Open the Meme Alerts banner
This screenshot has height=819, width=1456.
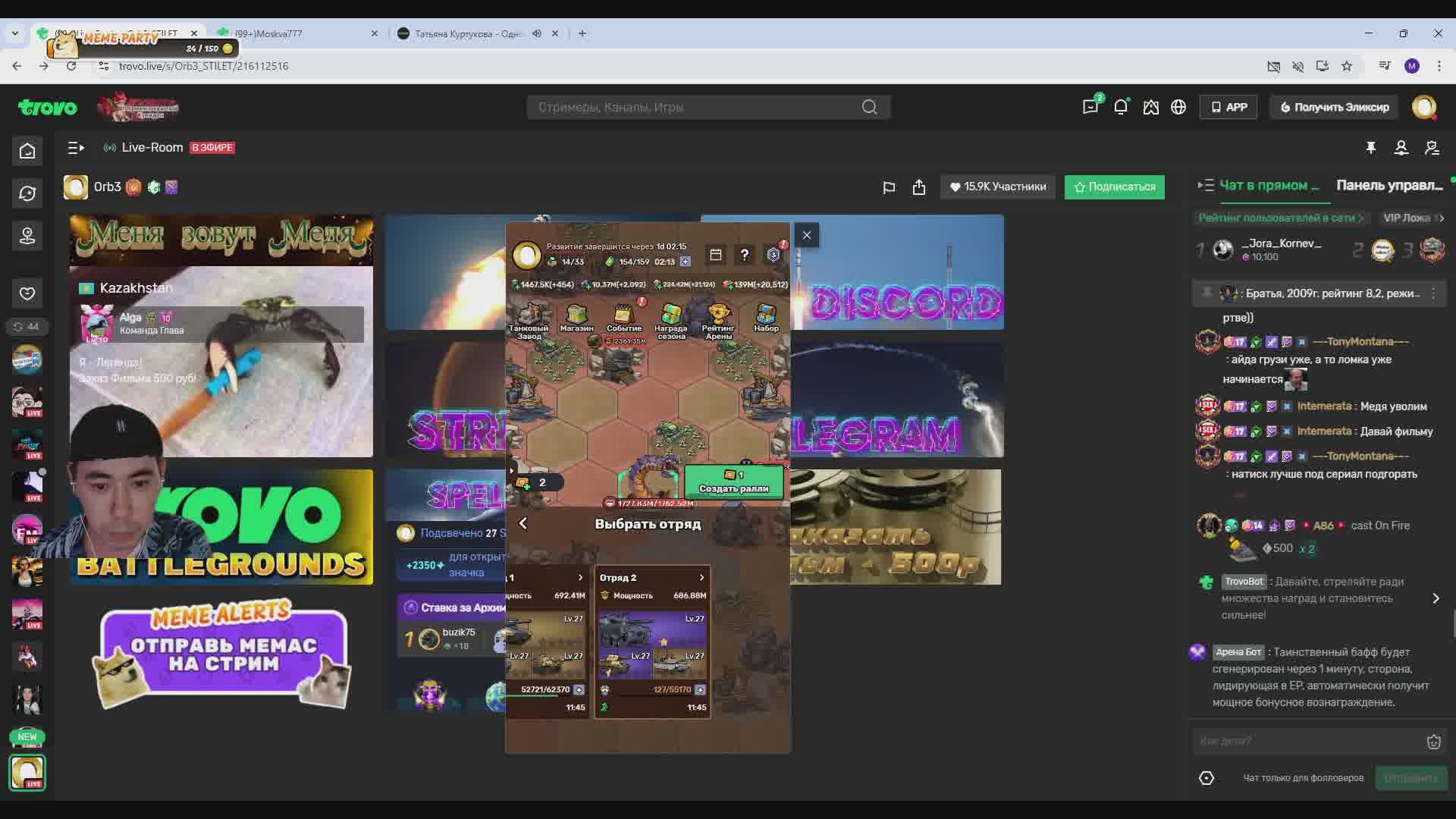click(222, 654)
